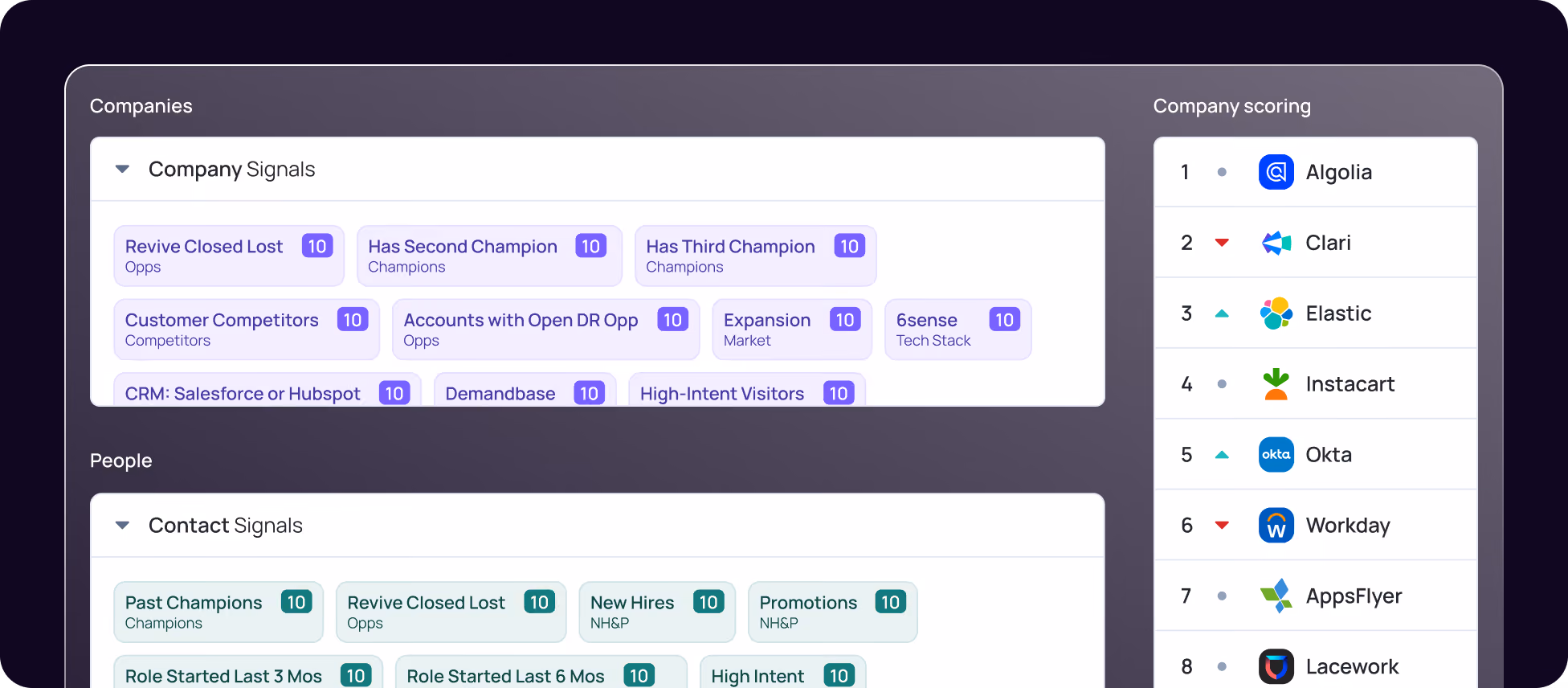1568x688 pixels.
Task: Click the Company Signals title text
Action: [232, 170]
